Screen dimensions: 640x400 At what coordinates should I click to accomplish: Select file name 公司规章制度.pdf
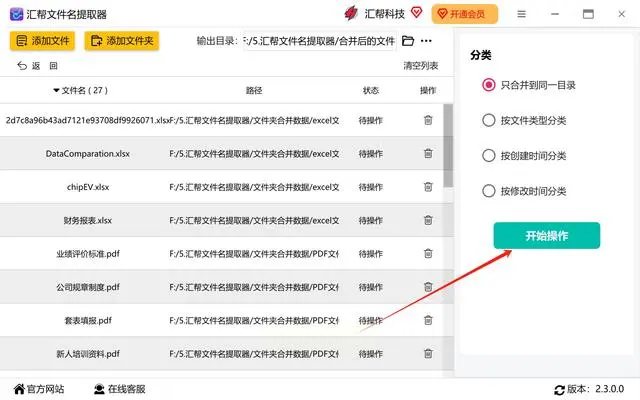(x=88, y=287)
